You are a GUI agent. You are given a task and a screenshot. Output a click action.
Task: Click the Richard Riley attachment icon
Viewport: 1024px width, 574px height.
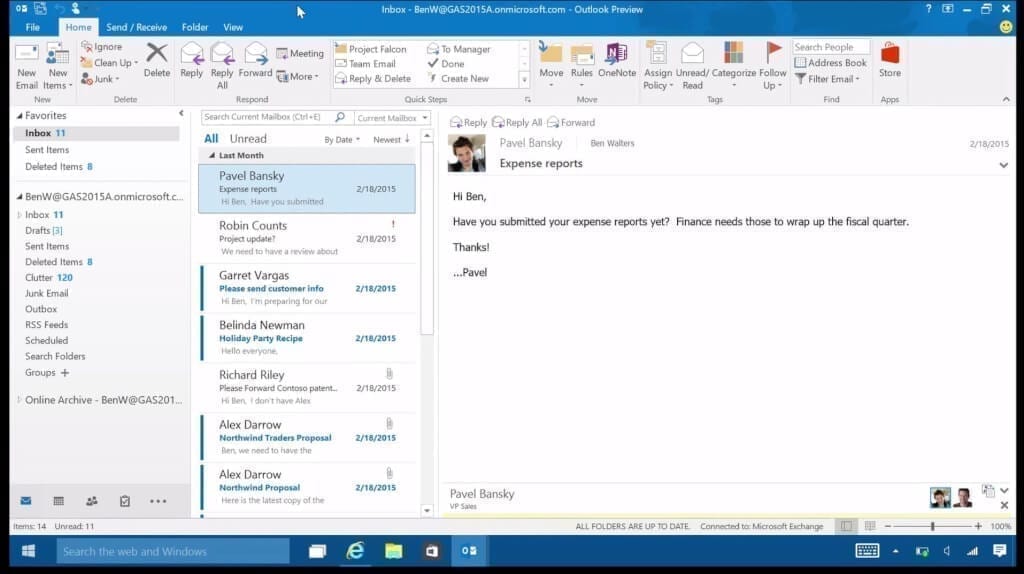pyautogui.click(x=389, y=374)
